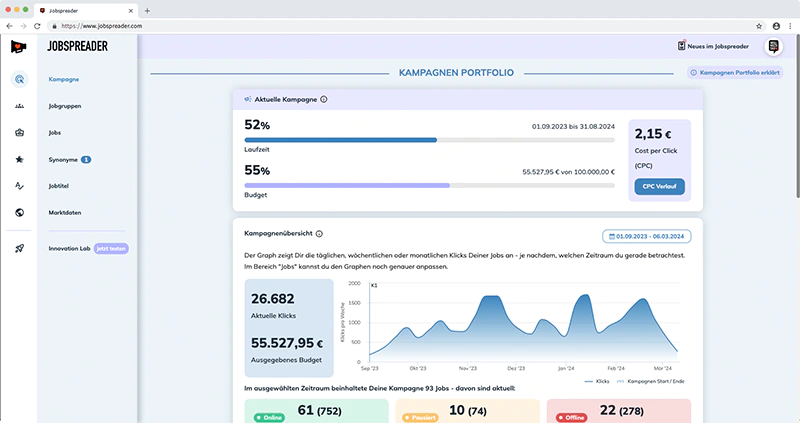Click the Online status badge

pyautogui.click(x=269, y=417)
